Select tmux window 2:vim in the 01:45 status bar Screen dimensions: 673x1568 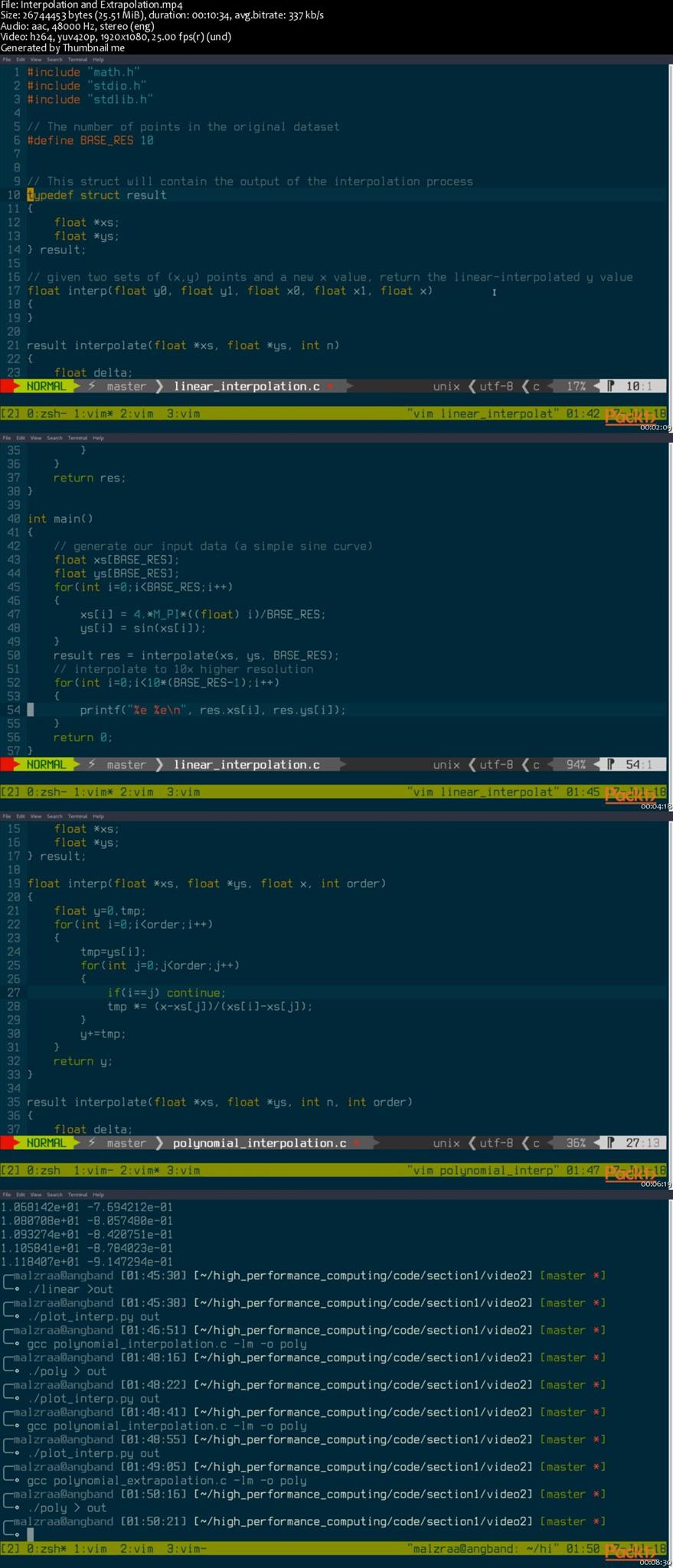(x=136, y=792)
